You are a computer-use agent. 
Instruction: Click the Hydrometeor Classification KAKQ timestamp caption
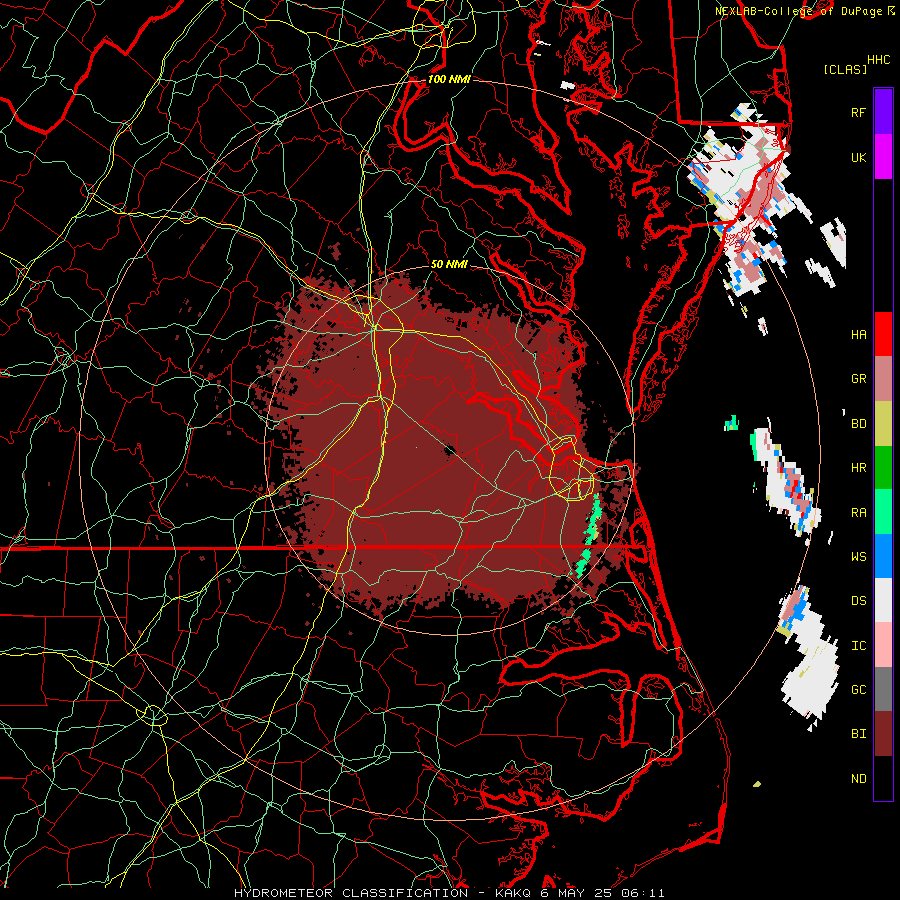point(449,893)
